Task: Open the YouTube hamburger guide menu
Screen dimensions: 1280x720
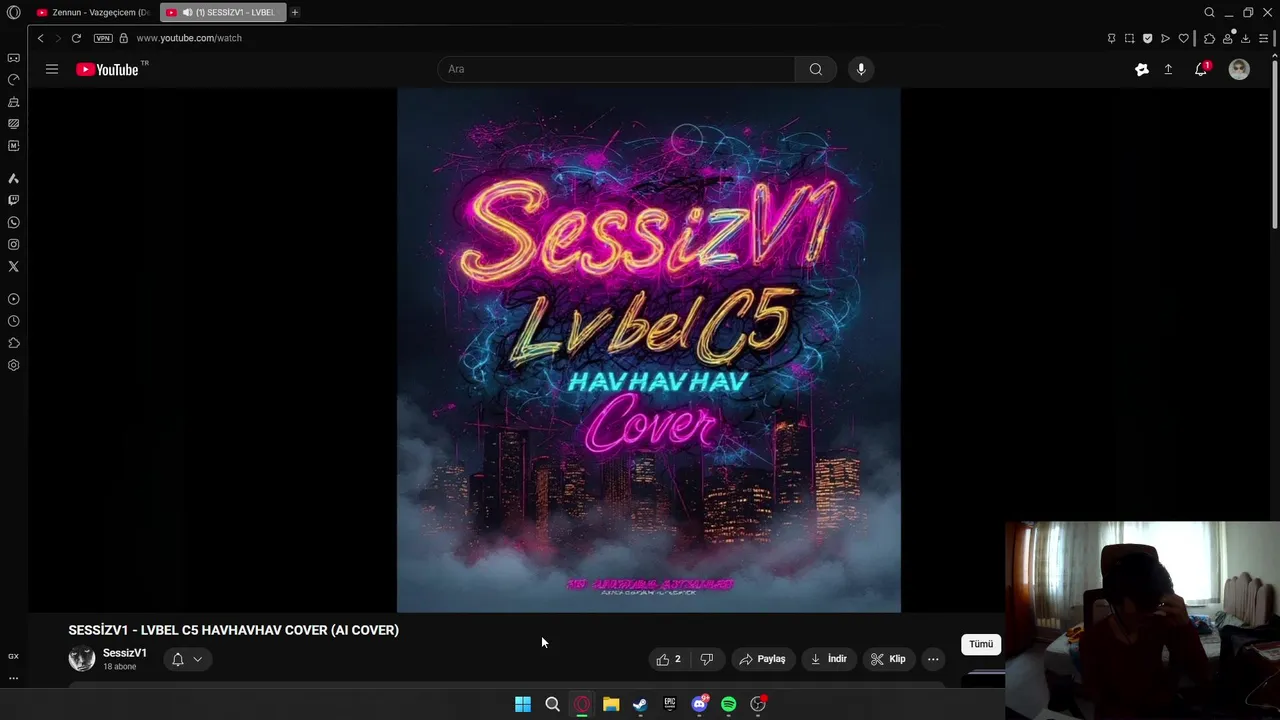Action: coord(52,69)
